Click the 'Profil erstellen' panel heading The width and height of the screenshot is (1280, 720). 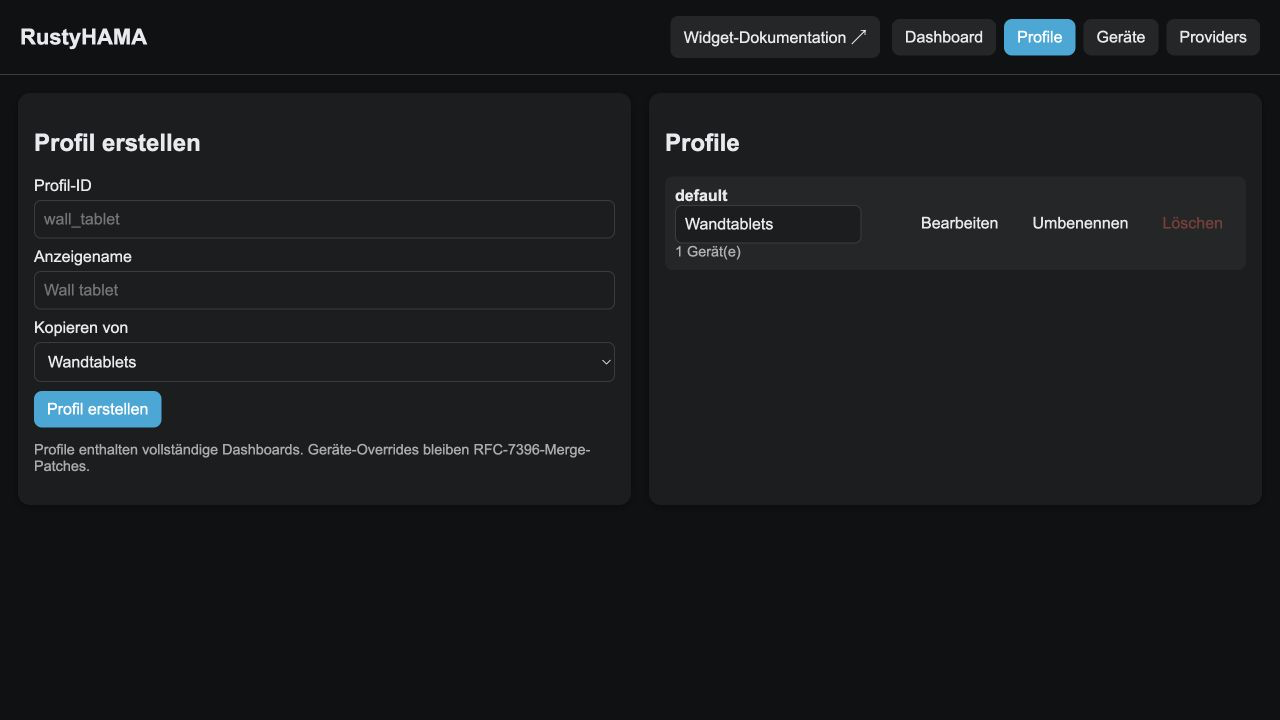(117, 143)
